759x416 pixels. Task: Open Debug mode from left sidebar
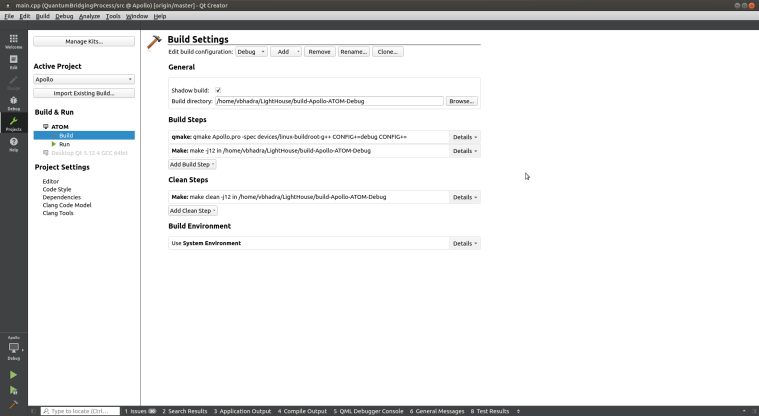click(13, 102)
